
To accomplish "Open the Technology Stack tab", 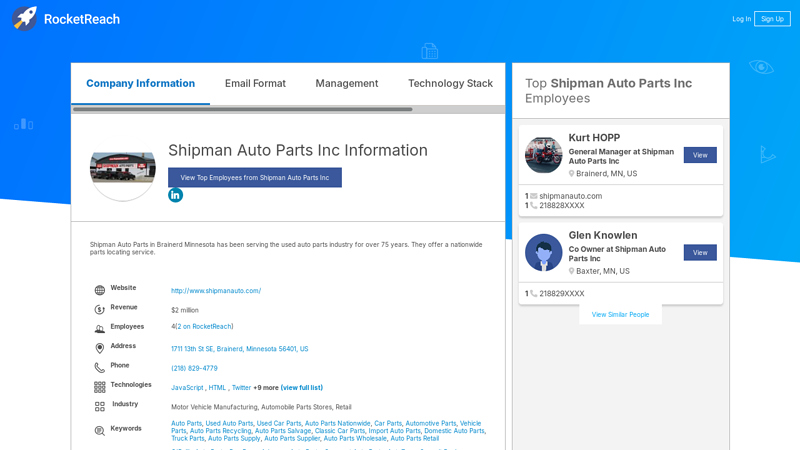I will [450, 83].
